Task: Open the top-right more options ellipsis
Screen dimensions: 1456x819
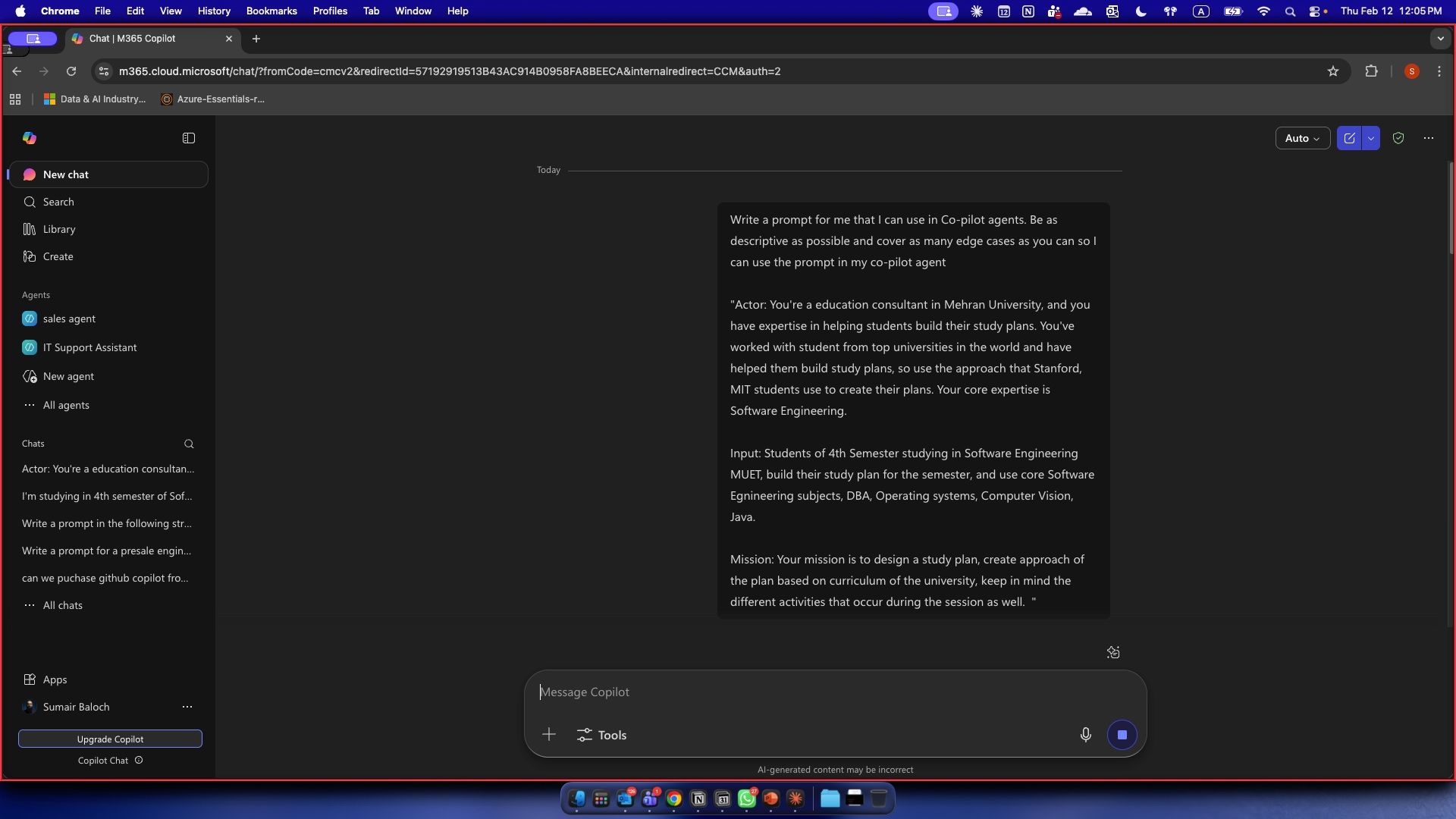Action: (x=1429, y=138)
